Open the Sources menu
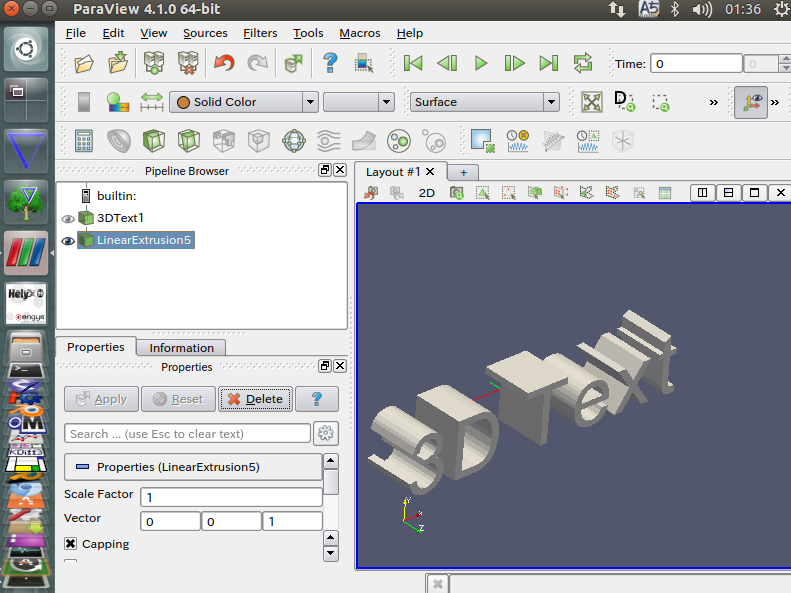791x593 pixels. click(x=205, y=33)
